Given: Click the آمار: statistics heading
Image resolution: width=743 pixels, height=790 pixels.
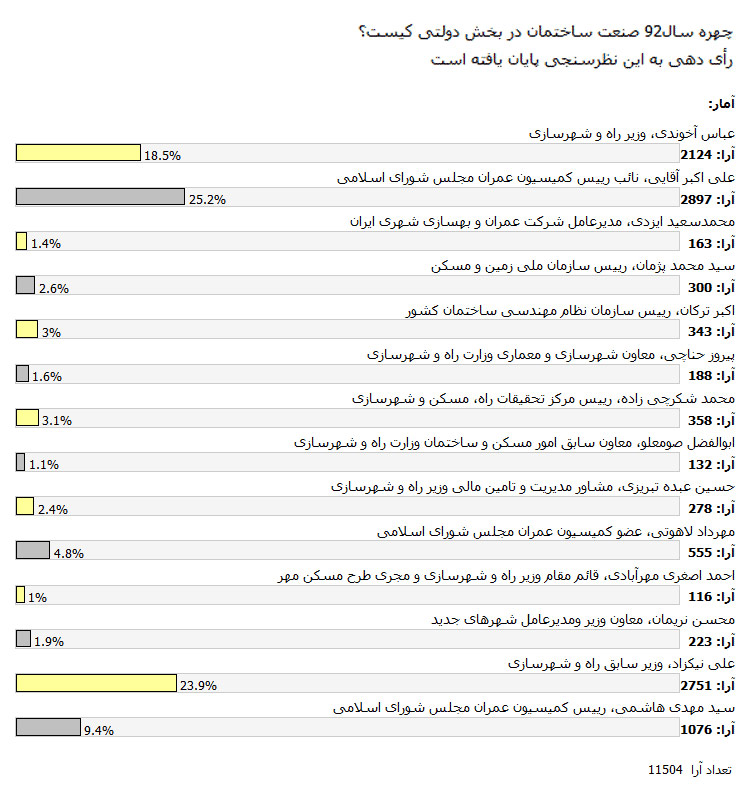Looking at the screenshot, I should point(721,104).
